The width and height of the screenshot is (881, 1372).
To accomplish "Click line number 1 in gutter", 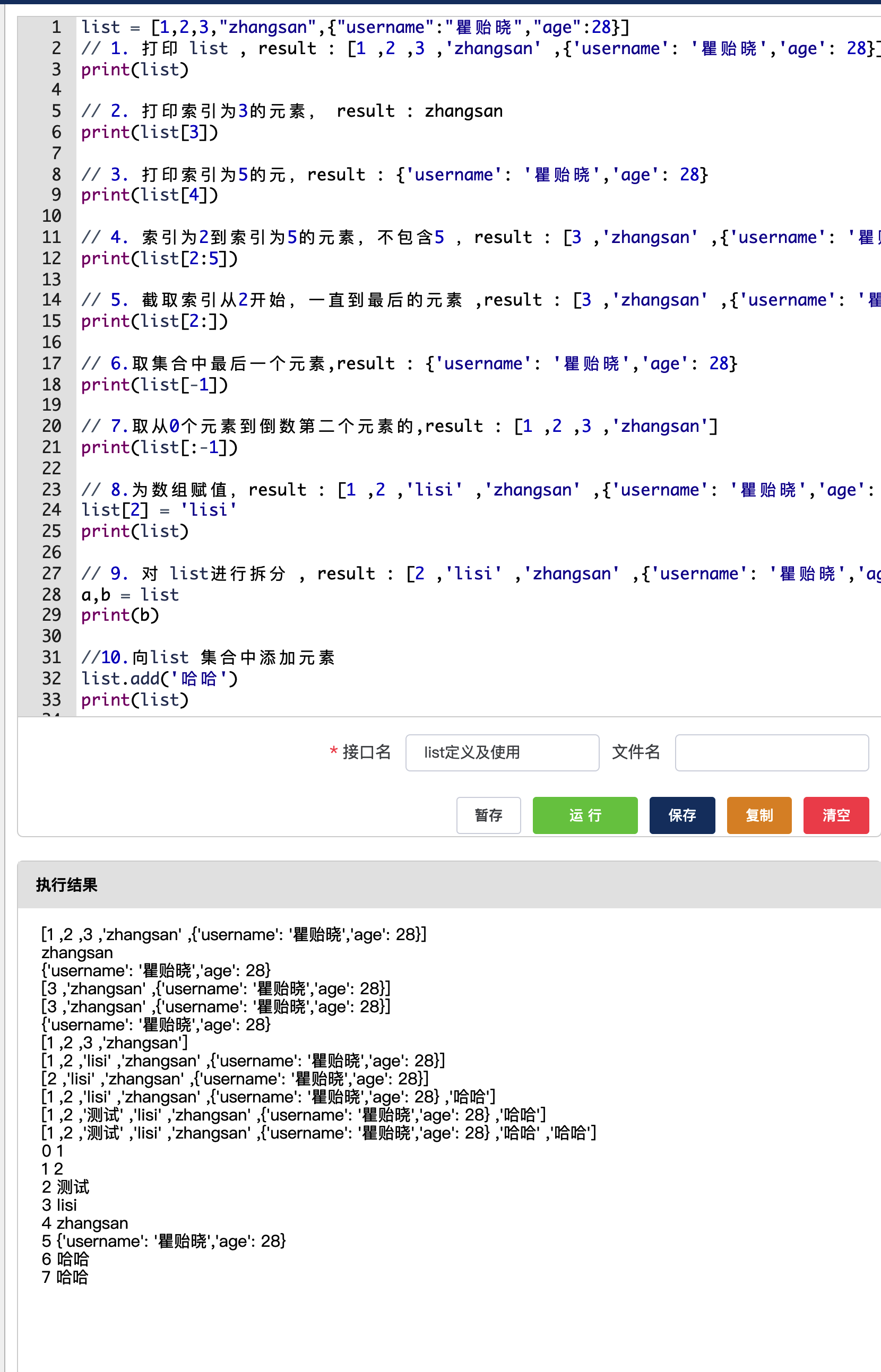I will (x=56, y=27).
